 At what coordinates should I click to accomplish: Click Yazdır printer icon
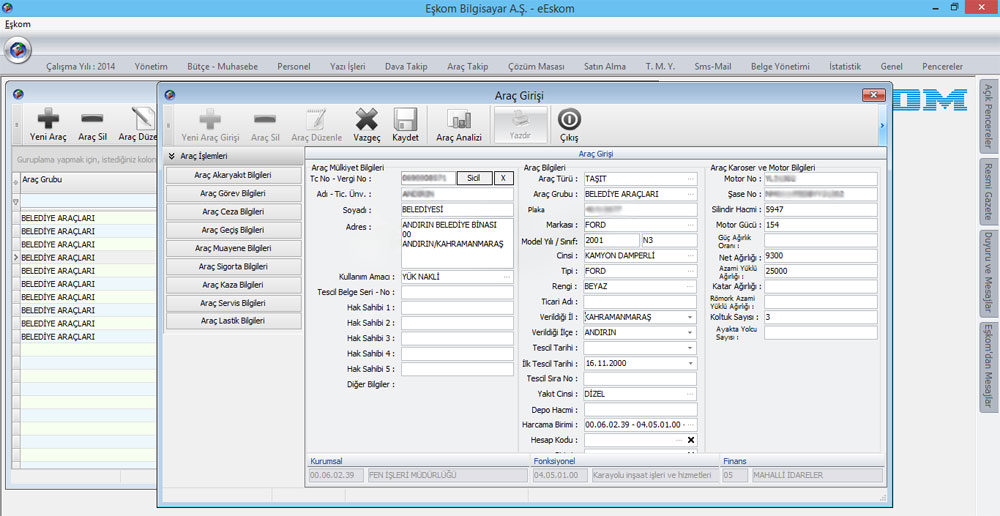(520, 117)
